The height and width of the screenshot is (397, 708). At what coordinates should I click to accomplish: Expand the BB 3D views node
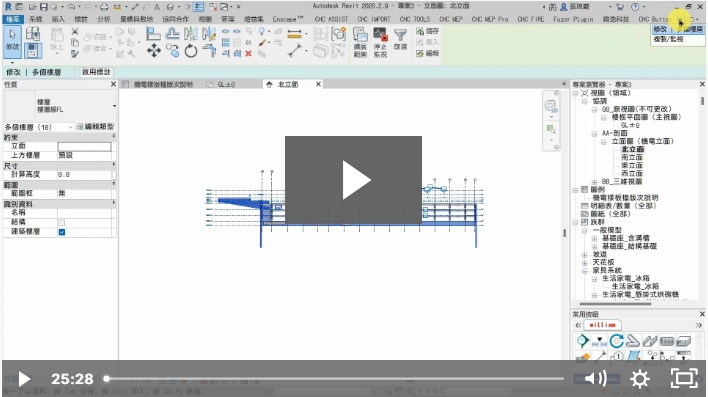coord(594,182)
